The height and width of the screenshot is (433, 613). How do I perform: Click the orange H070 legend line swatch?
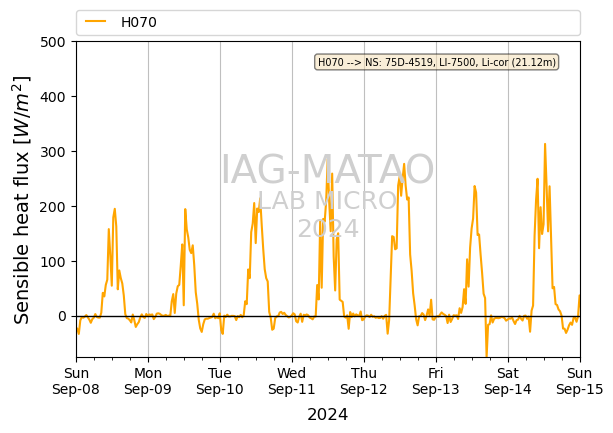[x=95, y=22]
